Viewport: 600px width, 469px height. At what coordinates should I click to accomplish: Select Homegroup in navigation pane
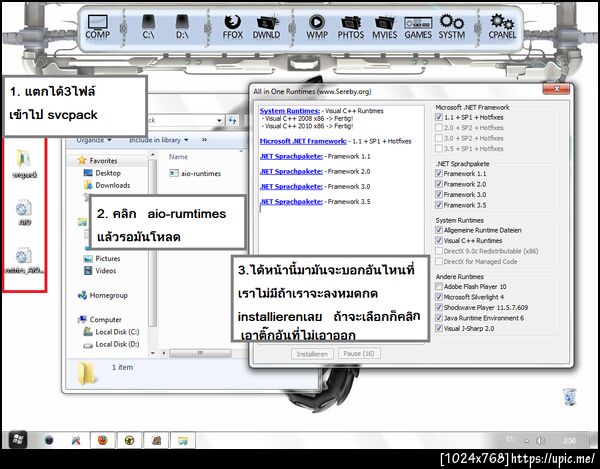pyautogui.click(x=103, y=295)
